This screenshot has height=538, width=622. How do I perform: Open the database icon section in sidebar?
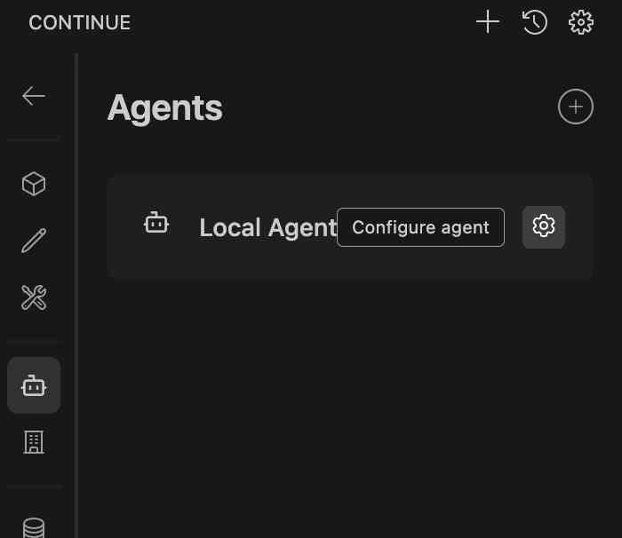click(x=34, y=526)
